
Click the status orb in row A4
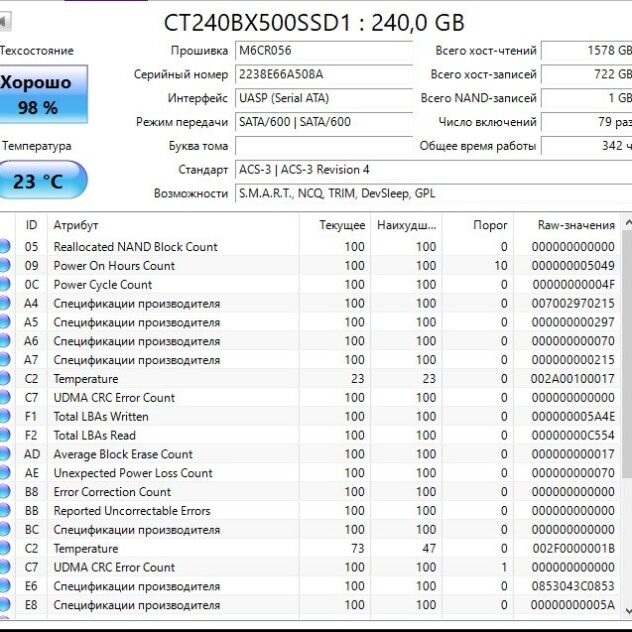click(x=4, y=303)
